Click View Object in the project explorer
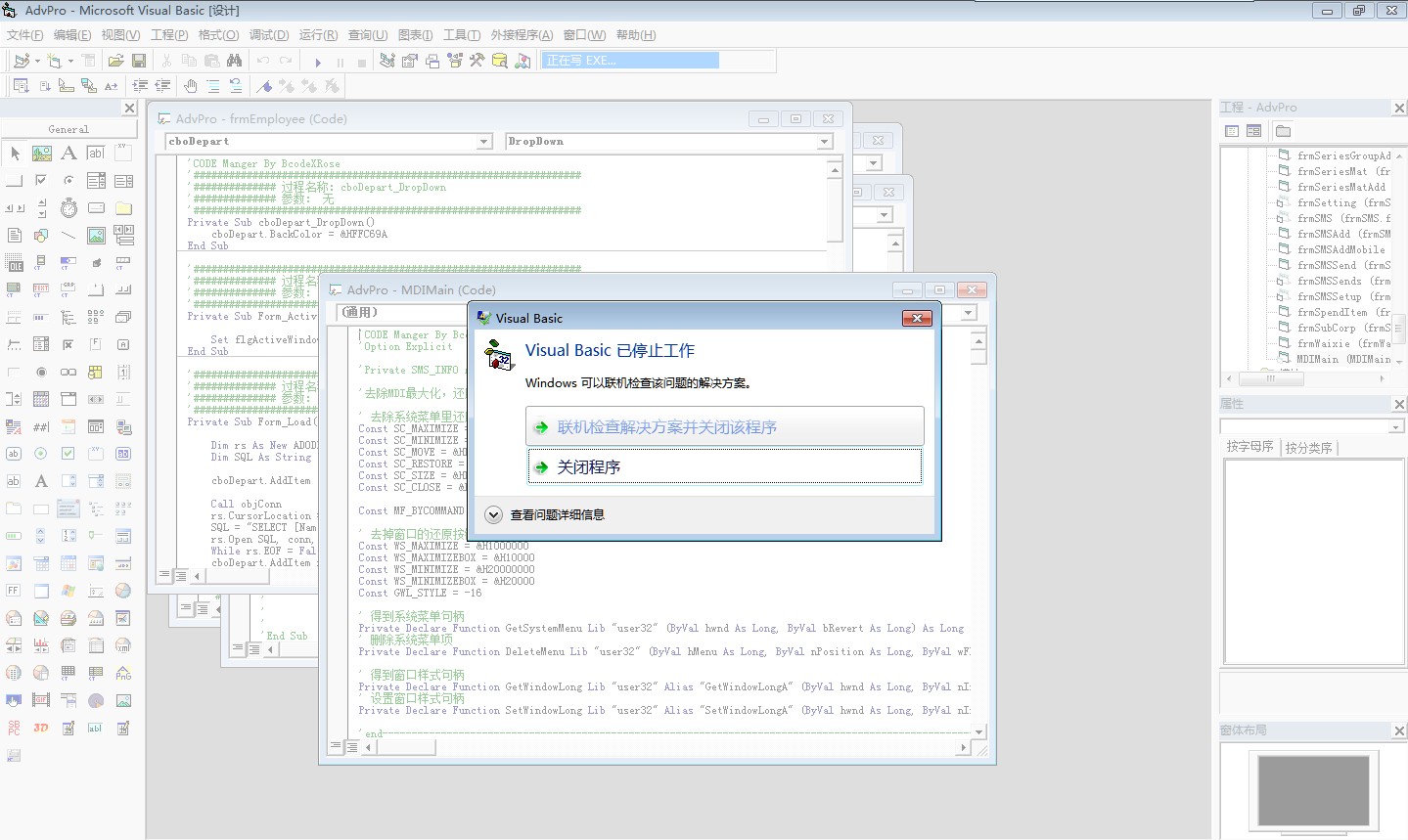The width and height of the screenshot is (1408, 840). pyautogui.click(x=1253, y=131)
